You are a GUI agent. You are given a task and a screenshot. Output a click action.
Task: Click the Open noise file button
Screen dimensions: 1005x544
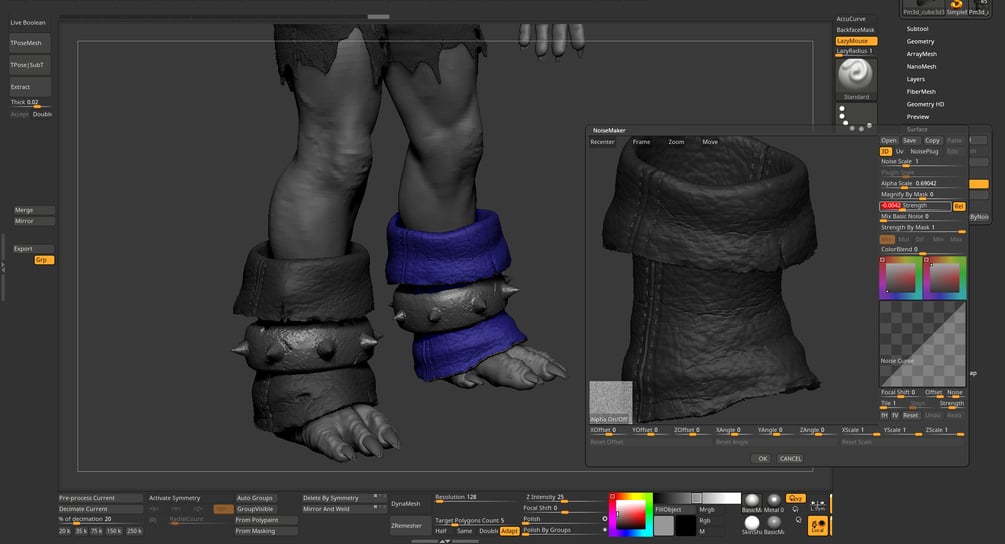tap(888, 140)
